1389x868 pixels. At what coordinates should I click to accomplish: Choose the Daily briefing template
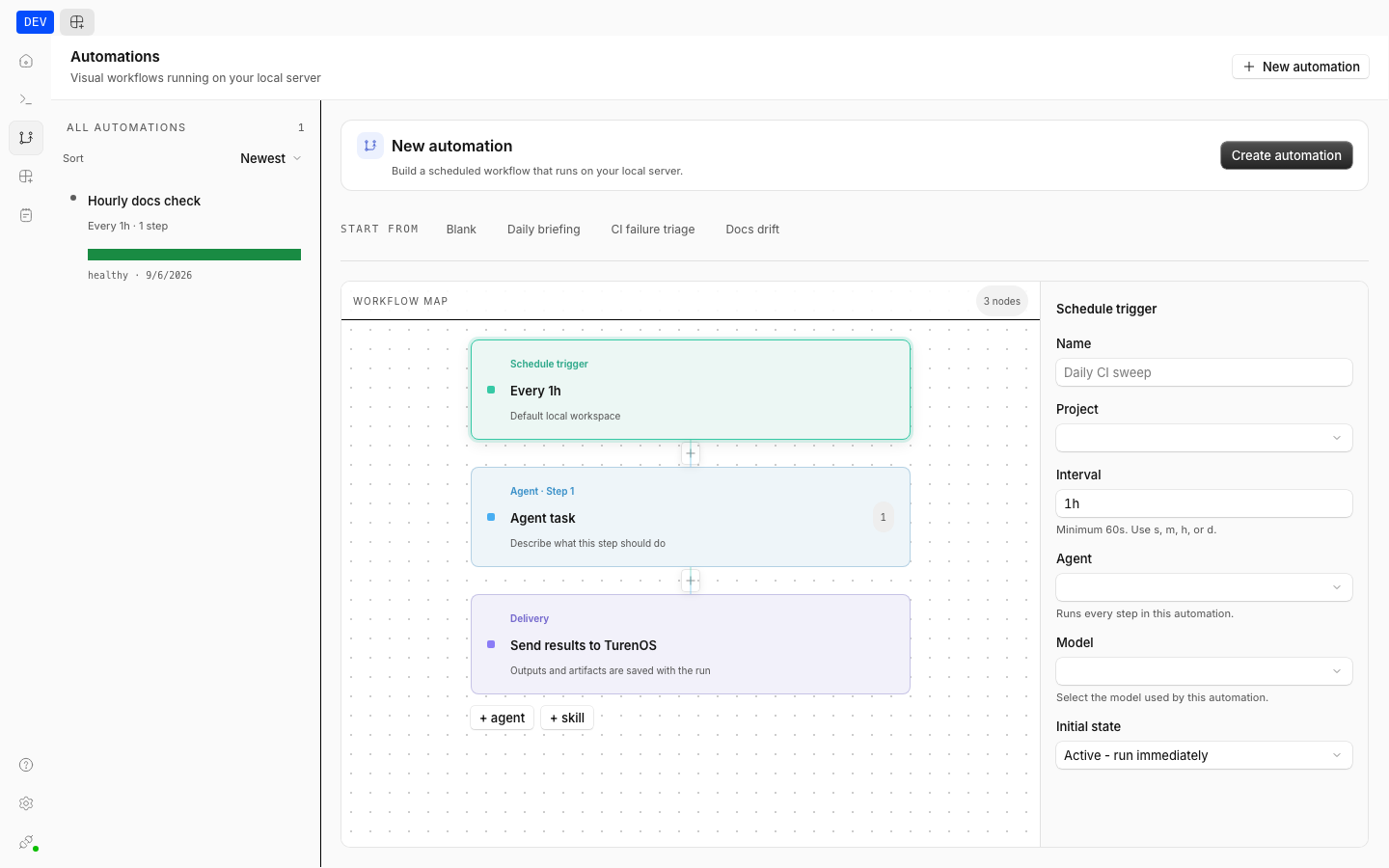544,230
